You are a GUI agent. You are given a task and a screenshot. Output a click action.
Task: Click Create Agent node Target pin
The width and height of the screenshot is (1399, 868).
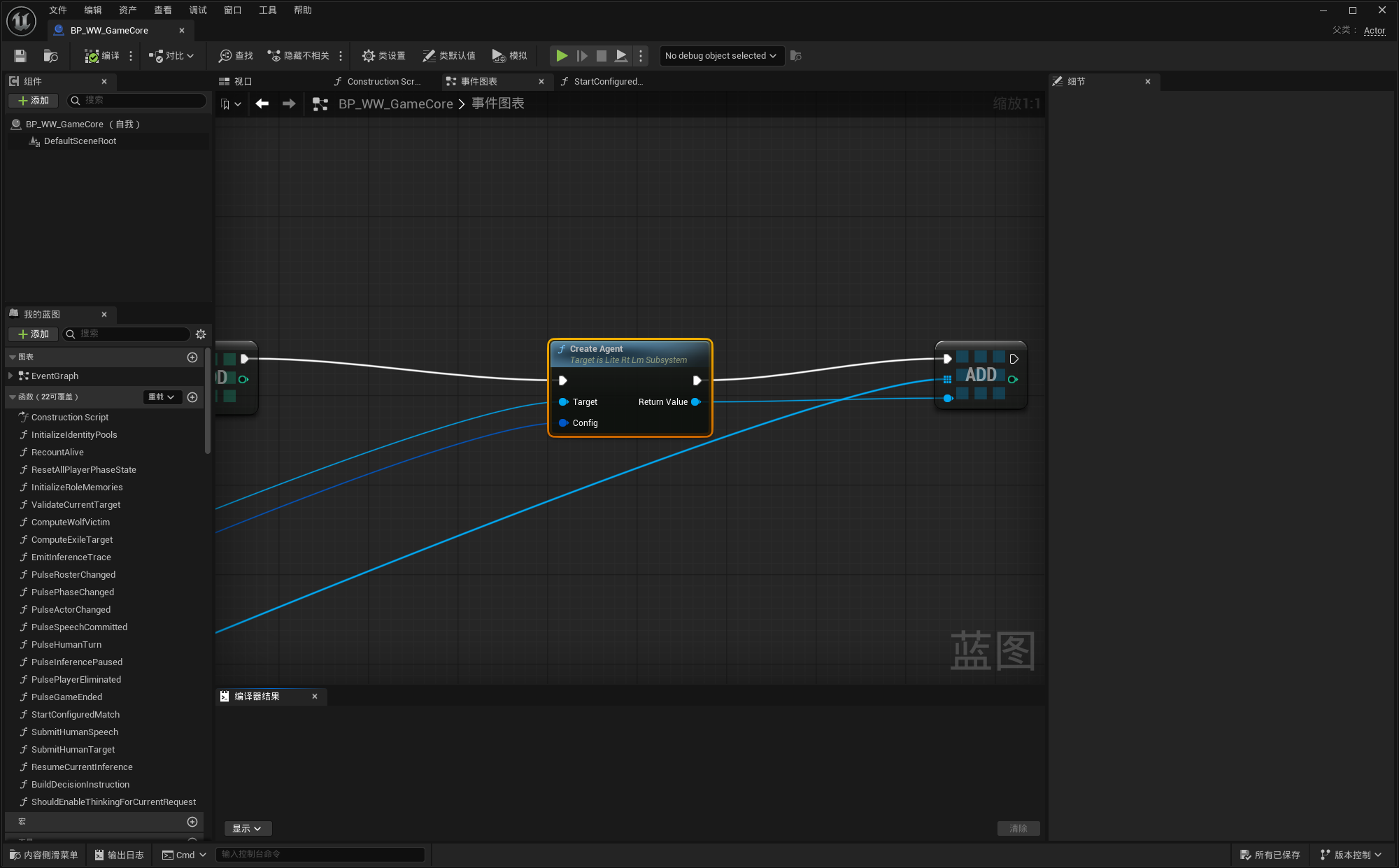563,402
